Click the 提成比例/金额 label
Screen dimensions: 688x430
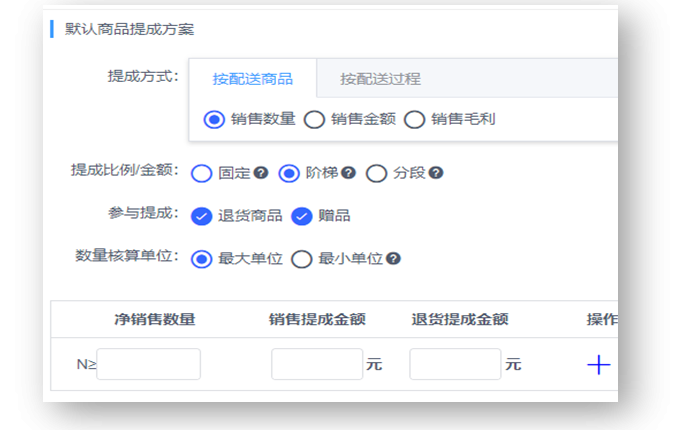click(x=125, y=170)
